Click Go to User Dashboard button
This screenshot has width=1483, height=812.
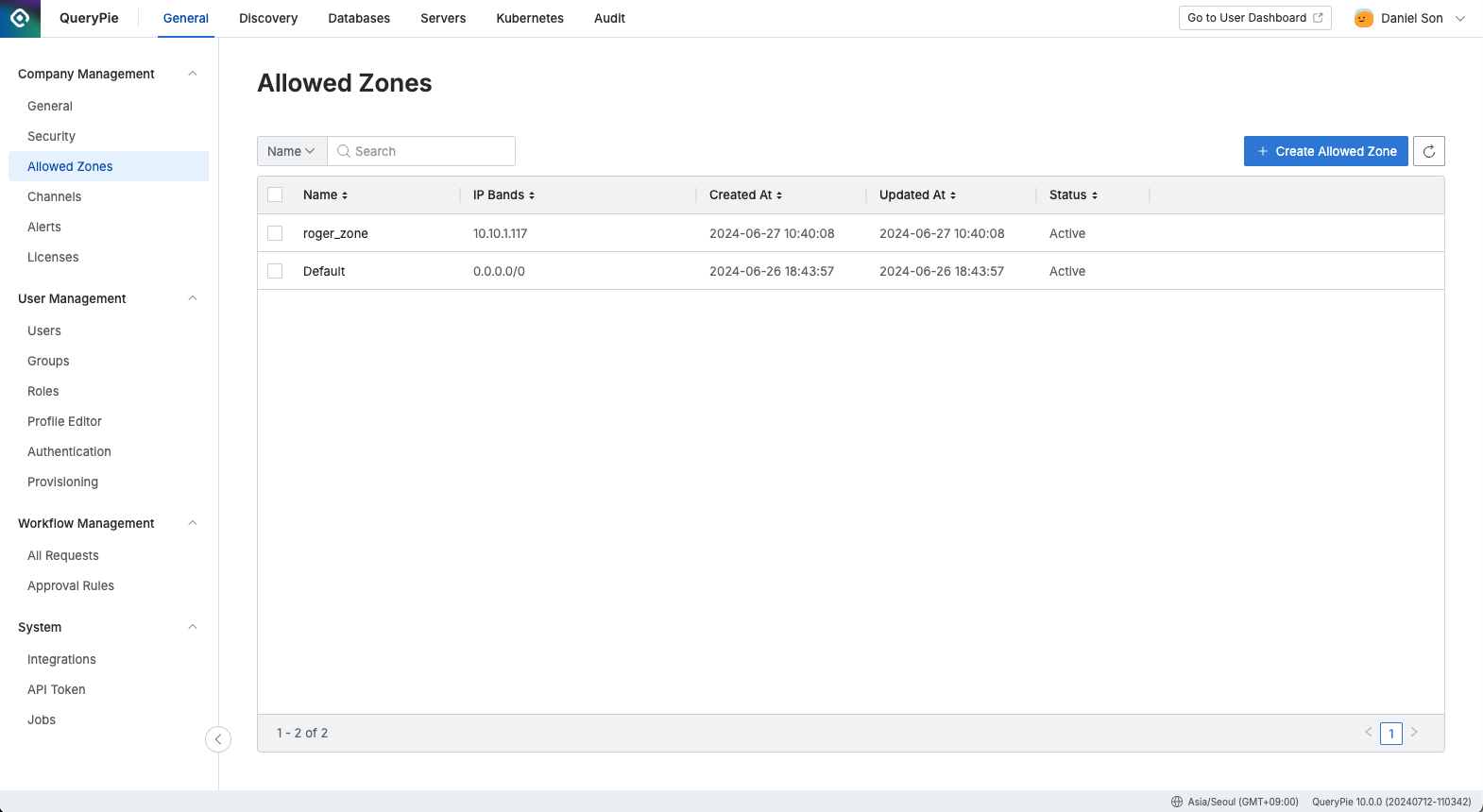pos(1254,18)
